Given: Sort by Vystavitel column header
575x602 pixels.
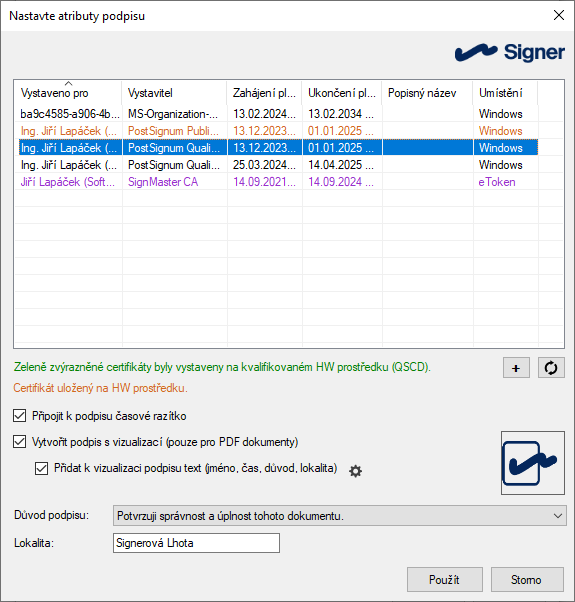Looking at the screenshot, I should [174, 93].
